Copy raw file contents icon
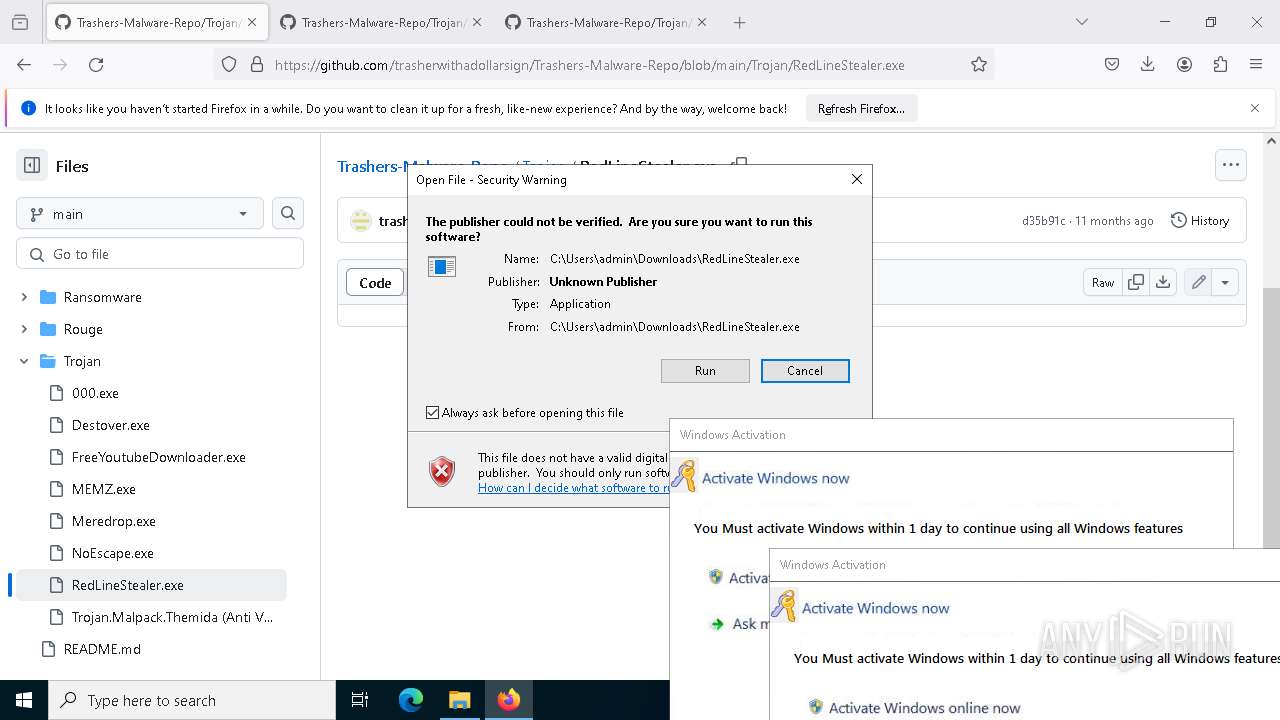1280x720 pixels. click(x=1136, y=282)
